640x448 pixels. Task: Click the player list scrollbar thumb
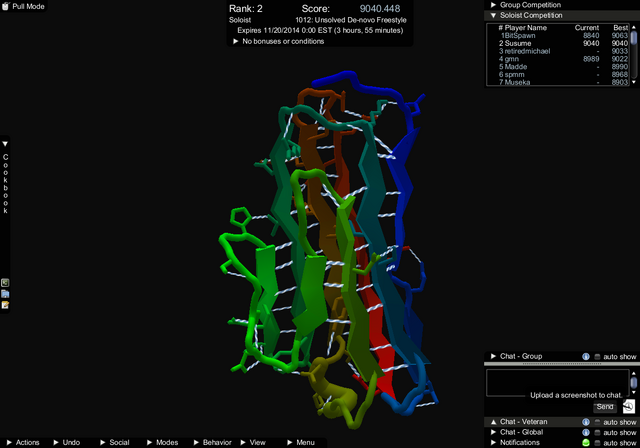[633, 38]
